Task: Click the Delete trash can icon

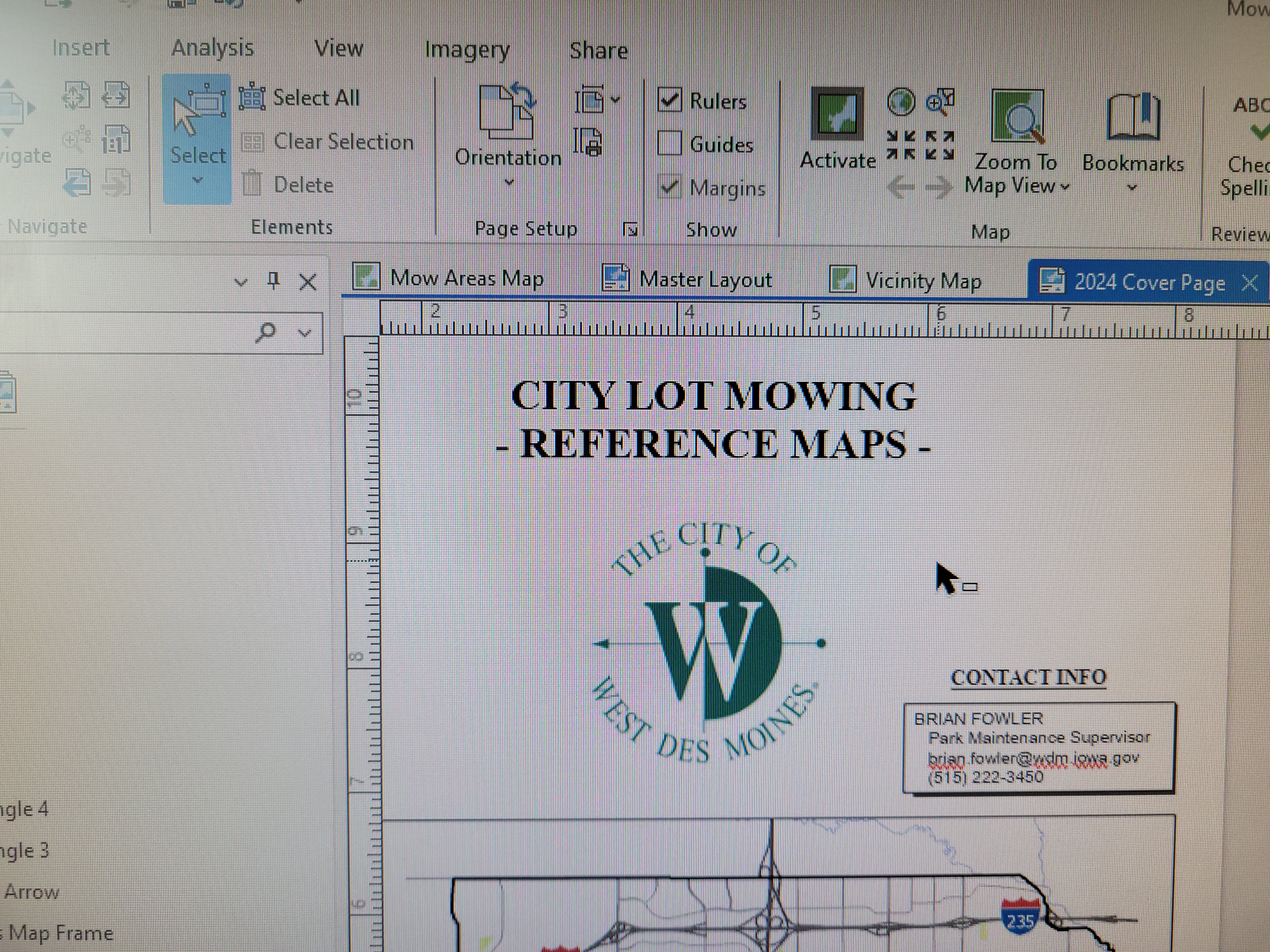Action: coord(251,183)
